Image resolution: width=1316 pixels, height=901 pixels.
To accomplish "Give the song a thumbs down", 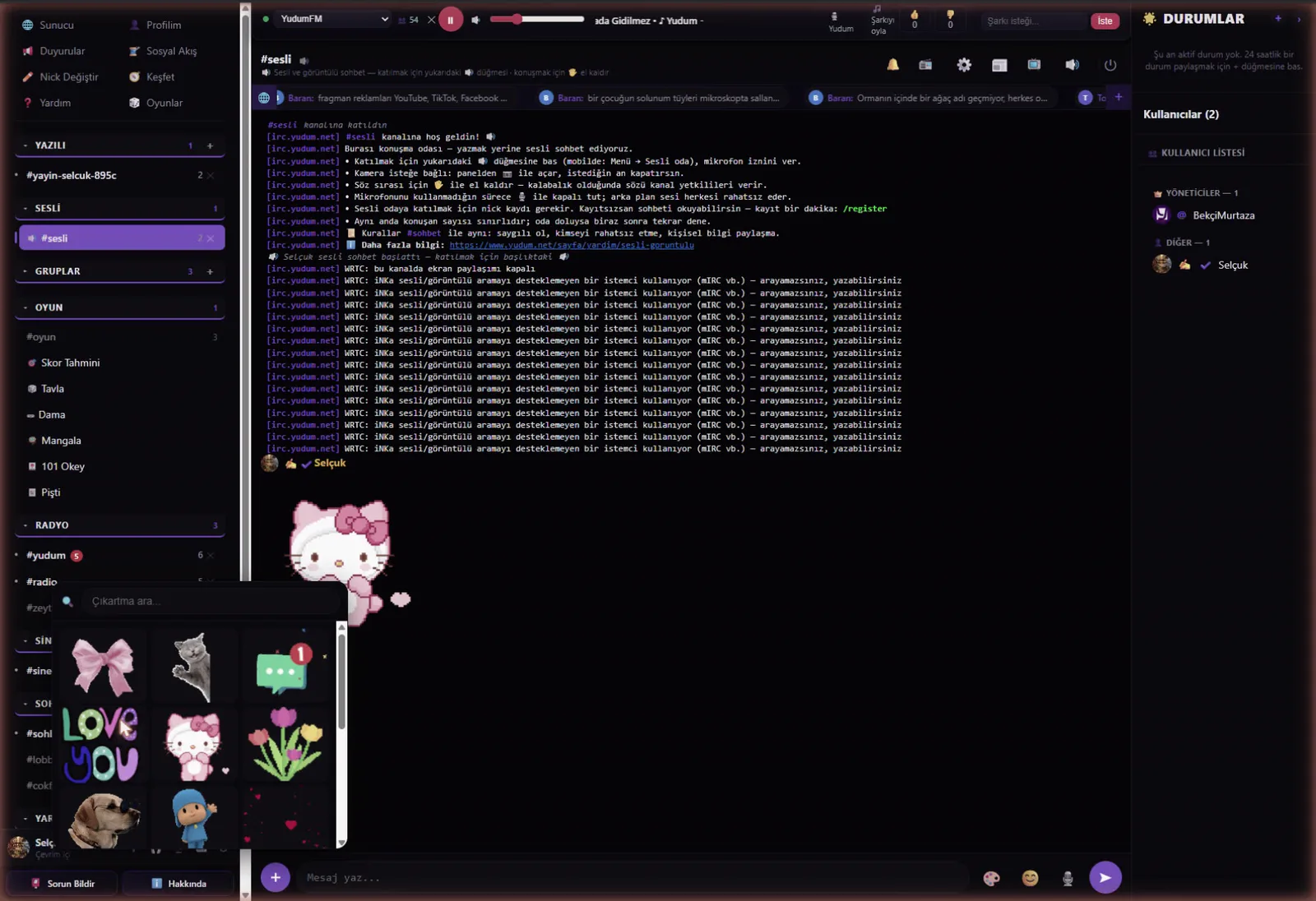I will 950,19.
